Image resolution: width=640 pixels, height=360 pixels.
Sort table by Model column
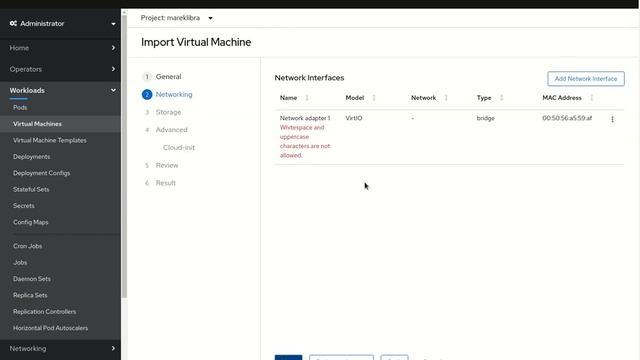pyautogui.click(x=360, y=98)
